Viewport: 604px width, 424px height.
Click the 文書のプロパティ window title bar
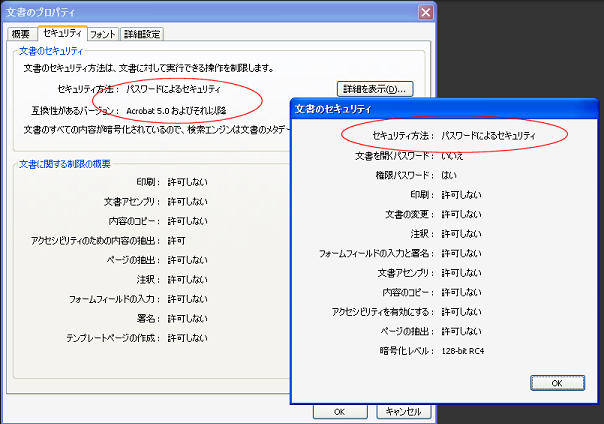tap(200, 12)
